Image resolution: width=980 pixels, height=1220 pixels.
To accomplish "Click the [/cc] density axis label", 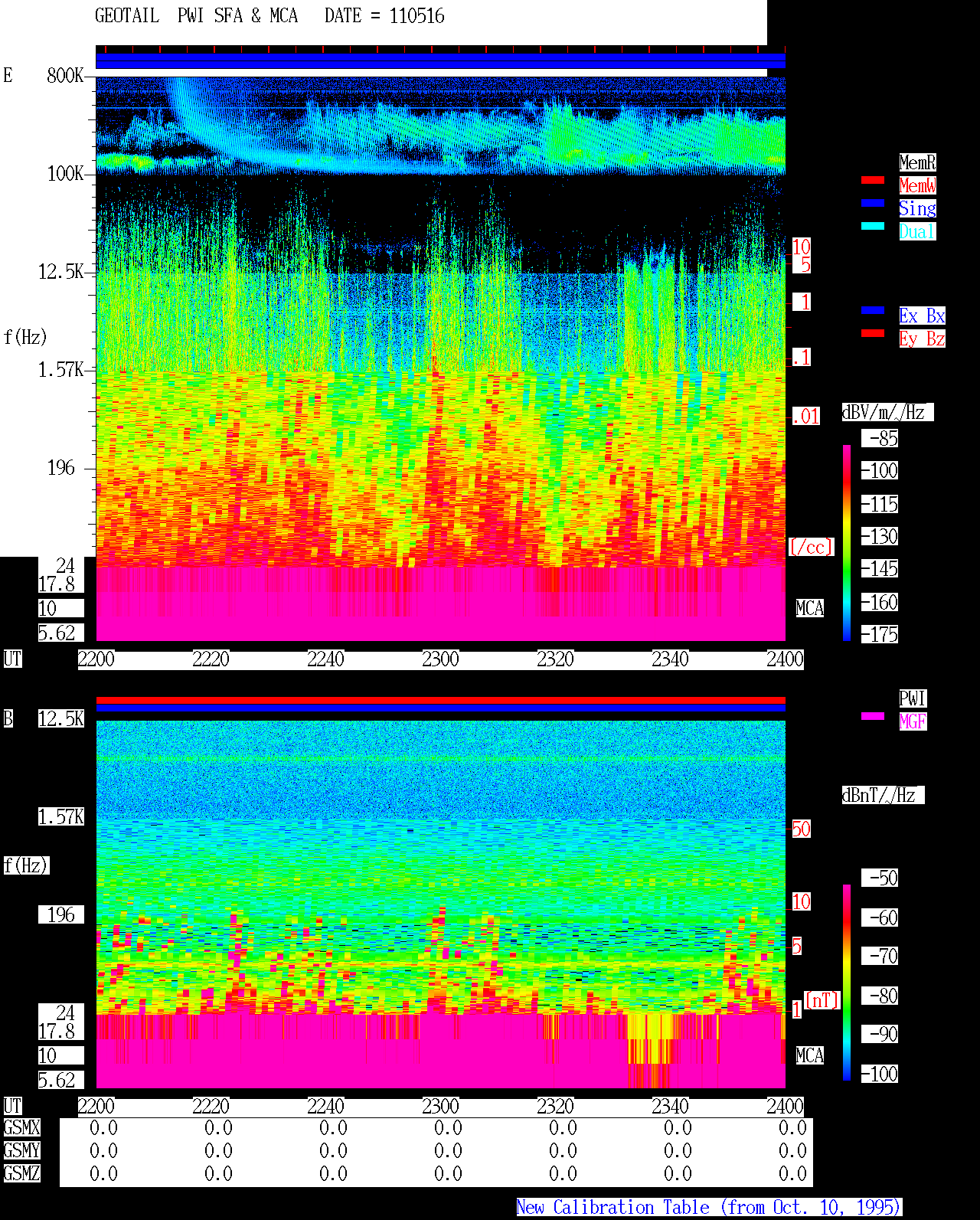I will click(811, 547).
